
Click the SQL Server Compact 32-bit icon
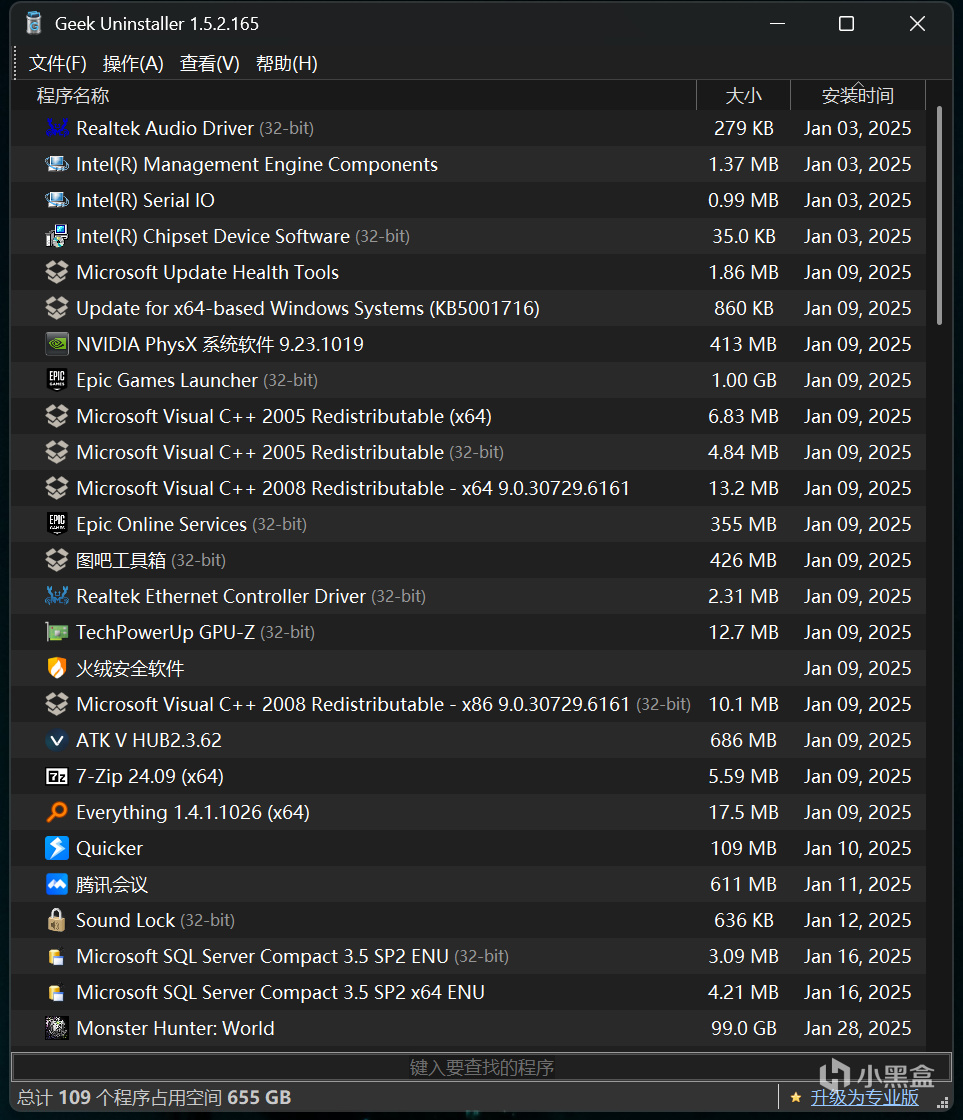[57, 956]
